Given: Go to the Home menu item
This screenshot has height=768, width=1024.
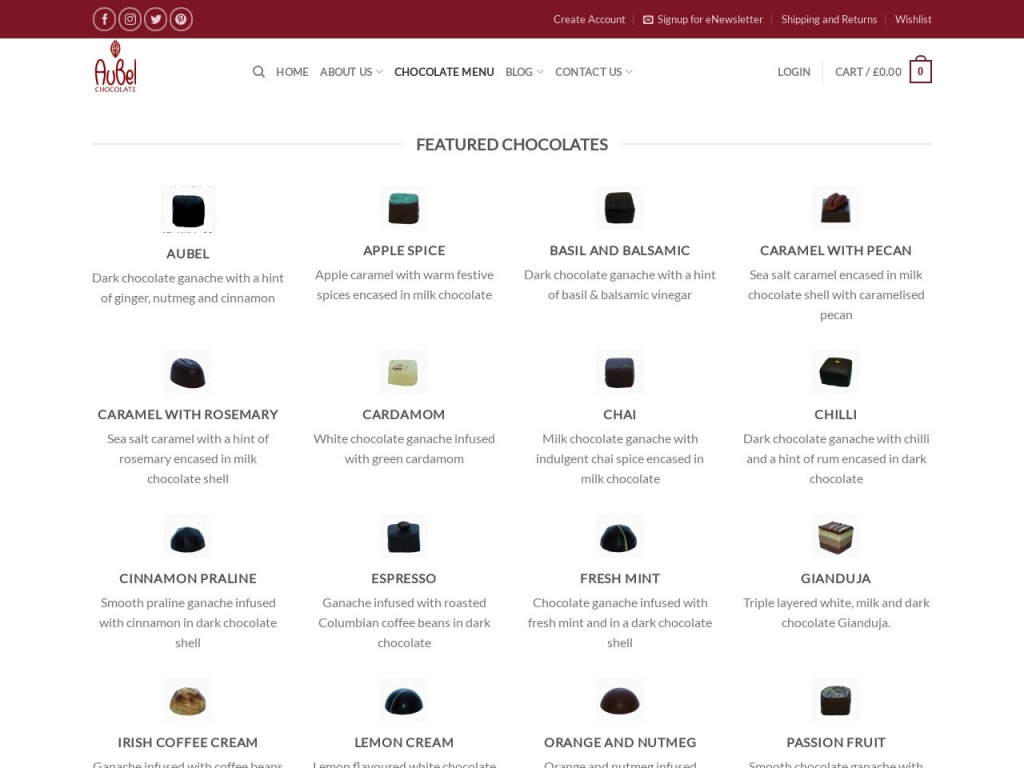Looking at the screenshot, I should 292,72.
